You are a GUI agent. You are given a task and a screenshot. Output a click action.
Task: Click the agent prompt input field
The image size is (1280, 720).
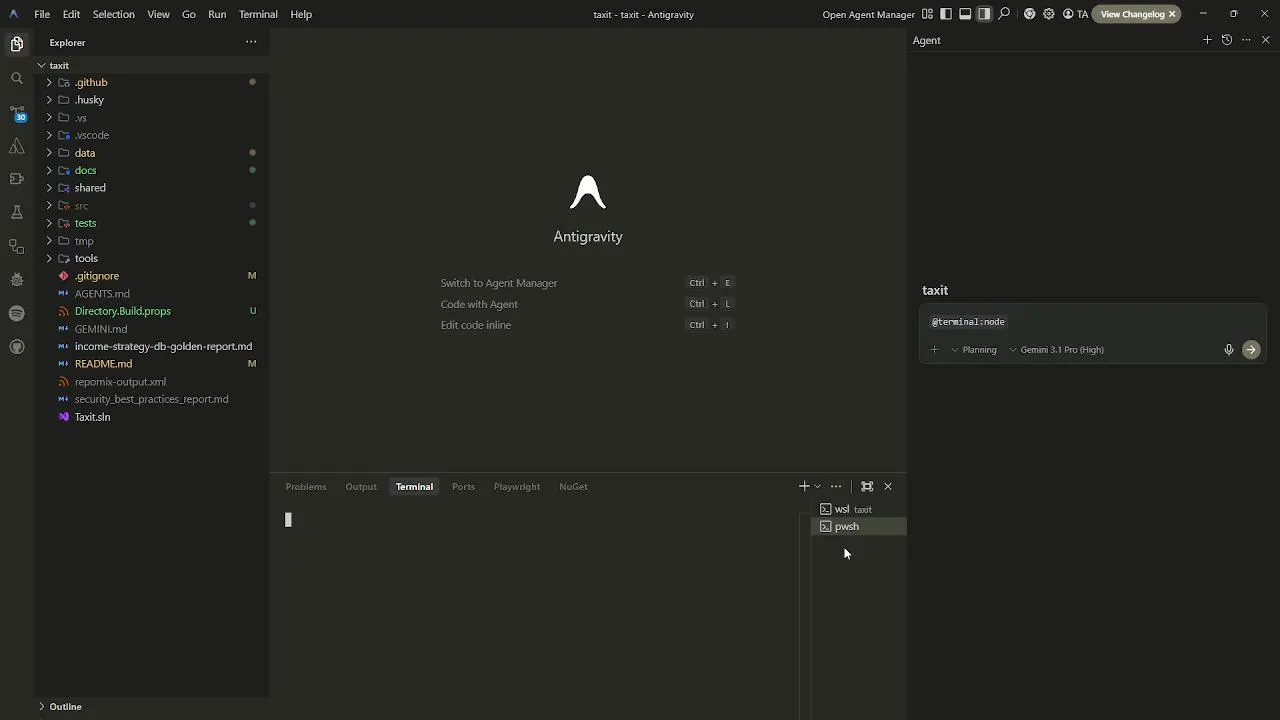tap(1092, 322)
